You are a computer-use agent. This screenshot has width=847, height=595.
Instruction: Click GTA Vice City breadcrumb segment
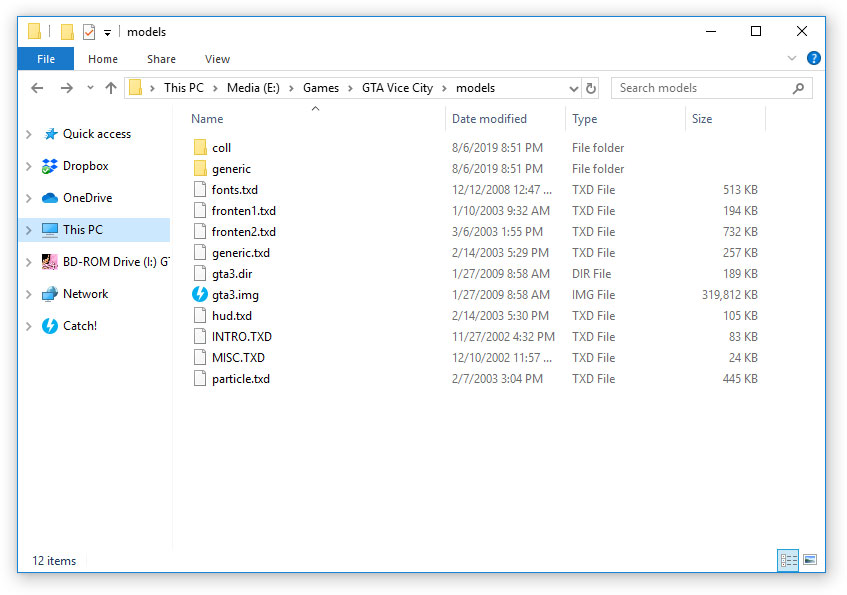pyautogui.click(x=397, y=88)
